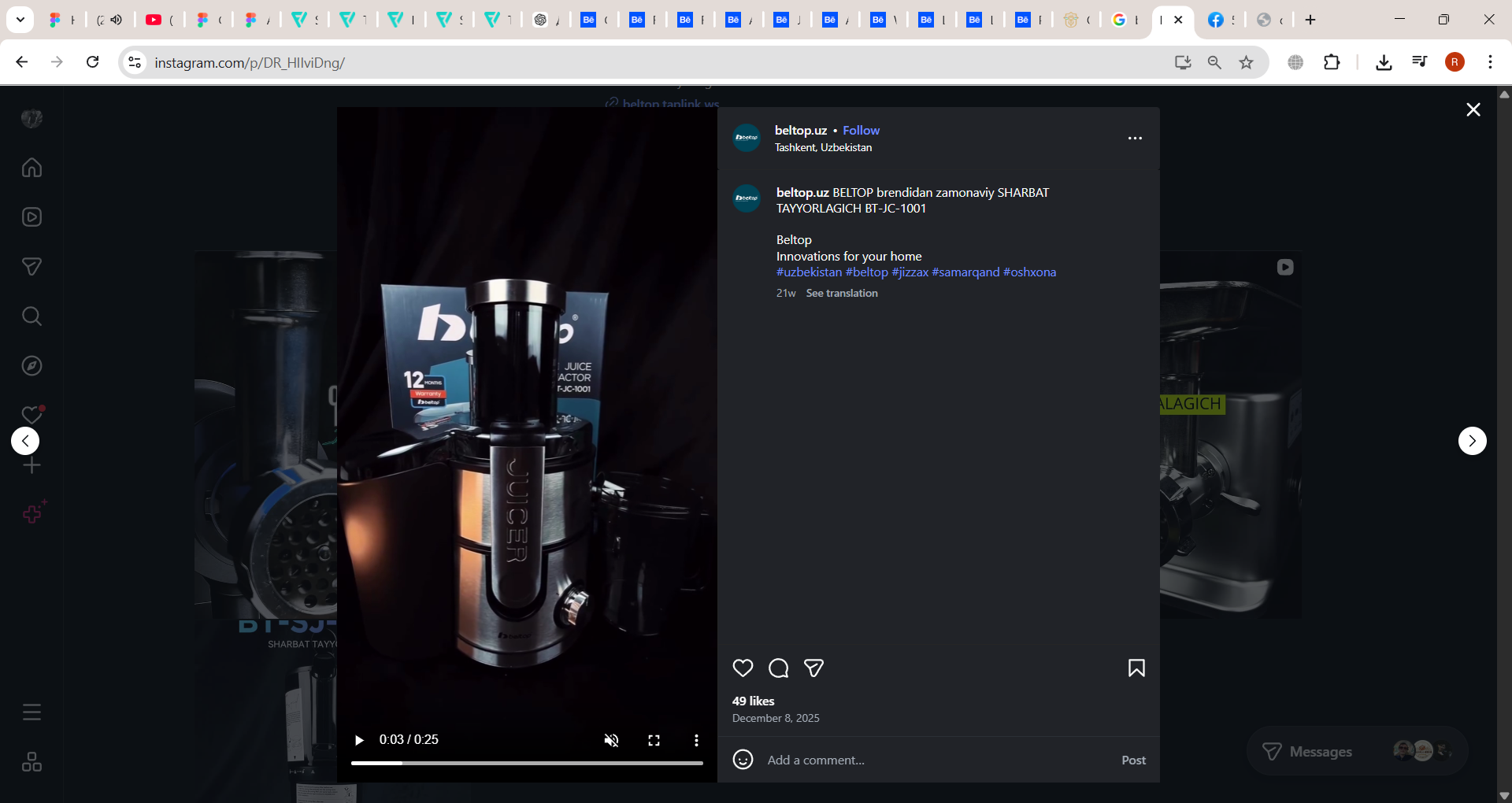Viewport: 1512px width, 803px height.
Task: Switch to the Facebook tab
Action: coord(1220,20)
